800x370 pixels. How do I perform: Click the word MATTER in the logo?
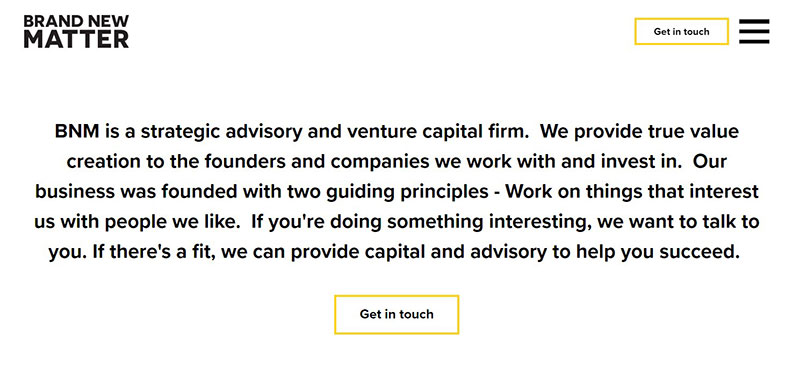coord(77,39)
